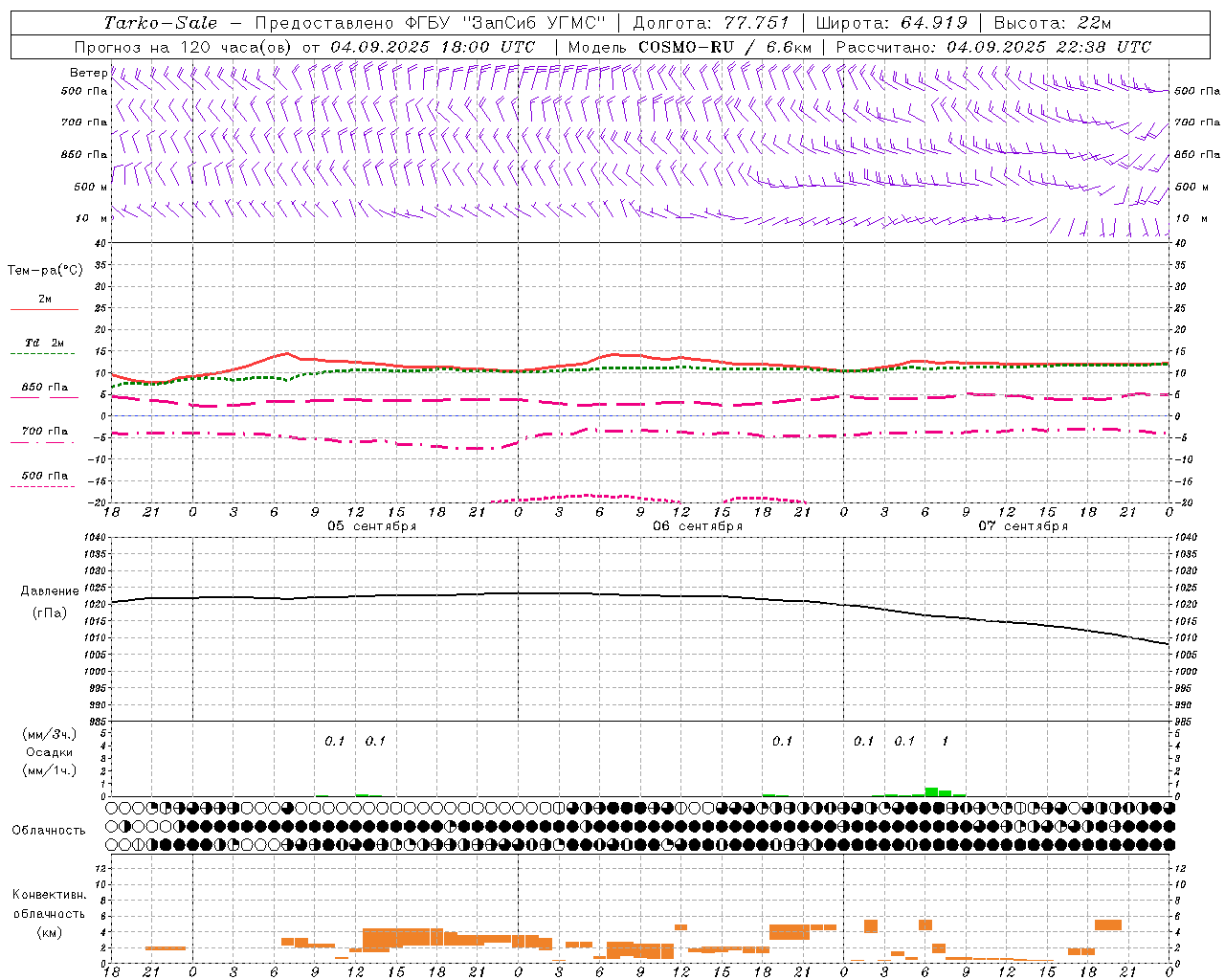Select the 06 сентября date label
The height and width of the screenshot is (980, 1225).
pos(698,526)
